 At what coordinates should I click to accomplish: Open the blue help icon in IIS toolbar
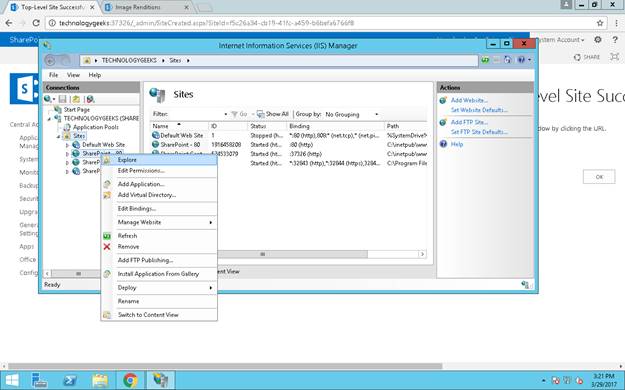click(x=521, y=60)
